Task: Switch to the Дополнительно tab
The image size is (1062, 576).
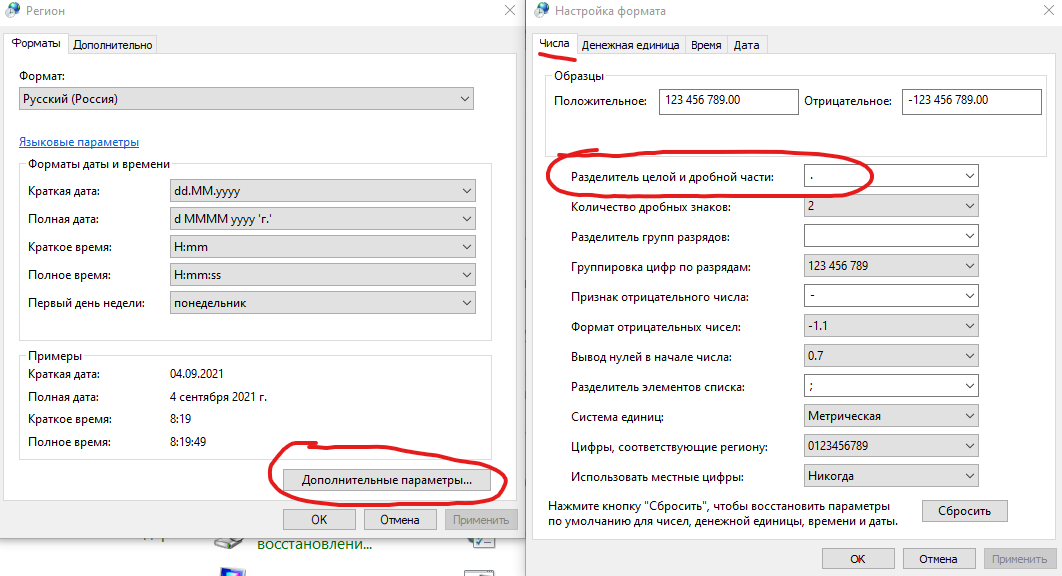Action: pos(112,45)
